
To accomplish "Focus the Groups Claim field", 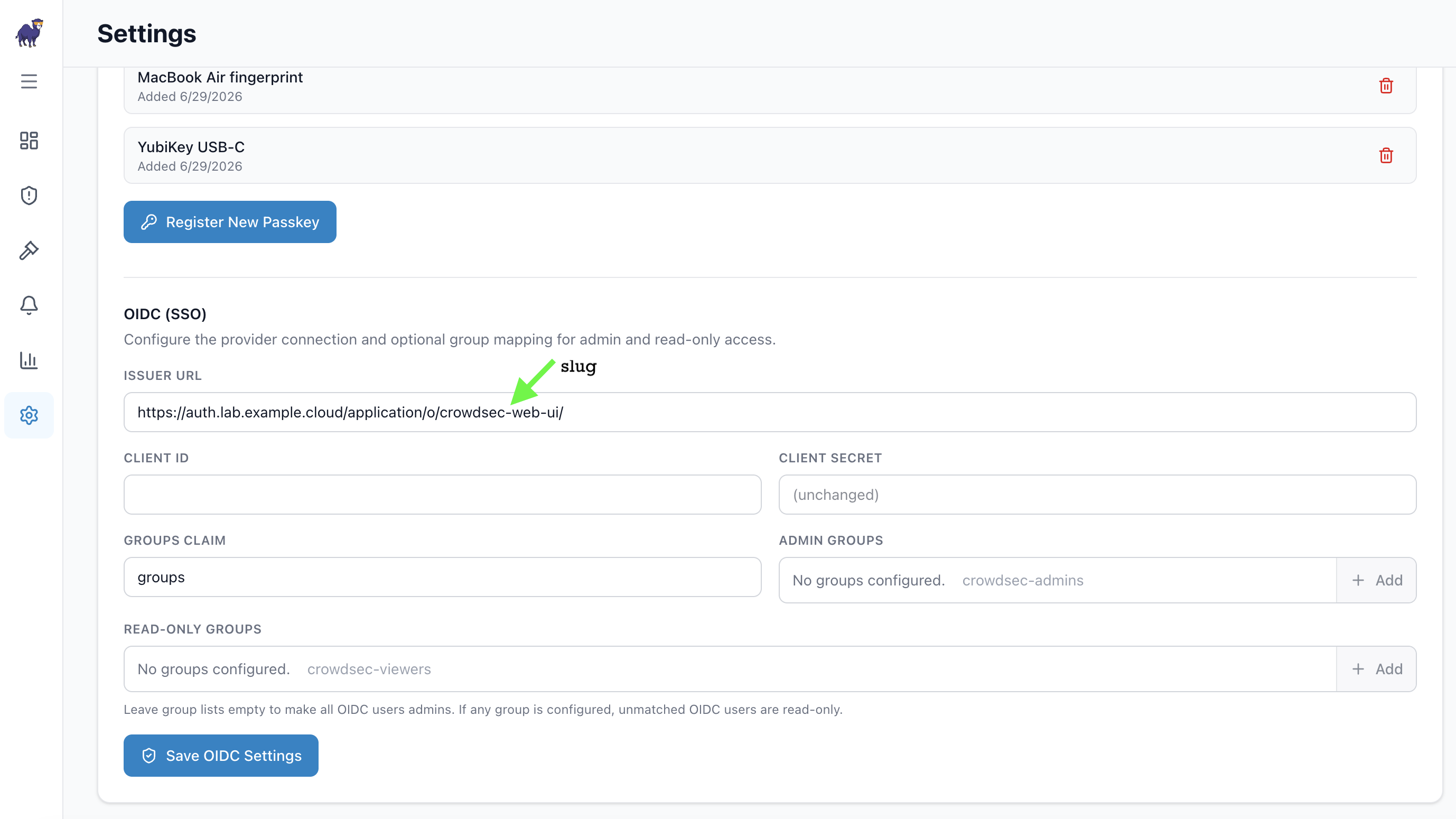I will tap(443, 577).
